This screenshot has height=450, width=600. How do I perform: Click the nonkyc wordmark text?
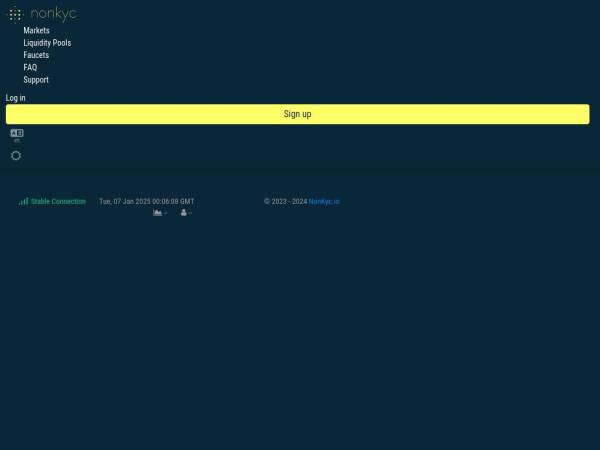coord(53,14)
